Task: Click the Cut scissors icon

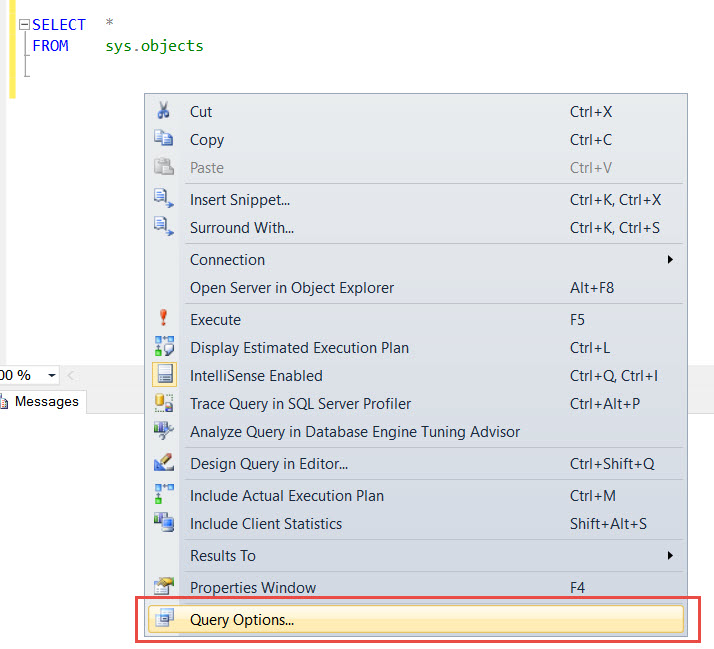Action: point(164,111)
